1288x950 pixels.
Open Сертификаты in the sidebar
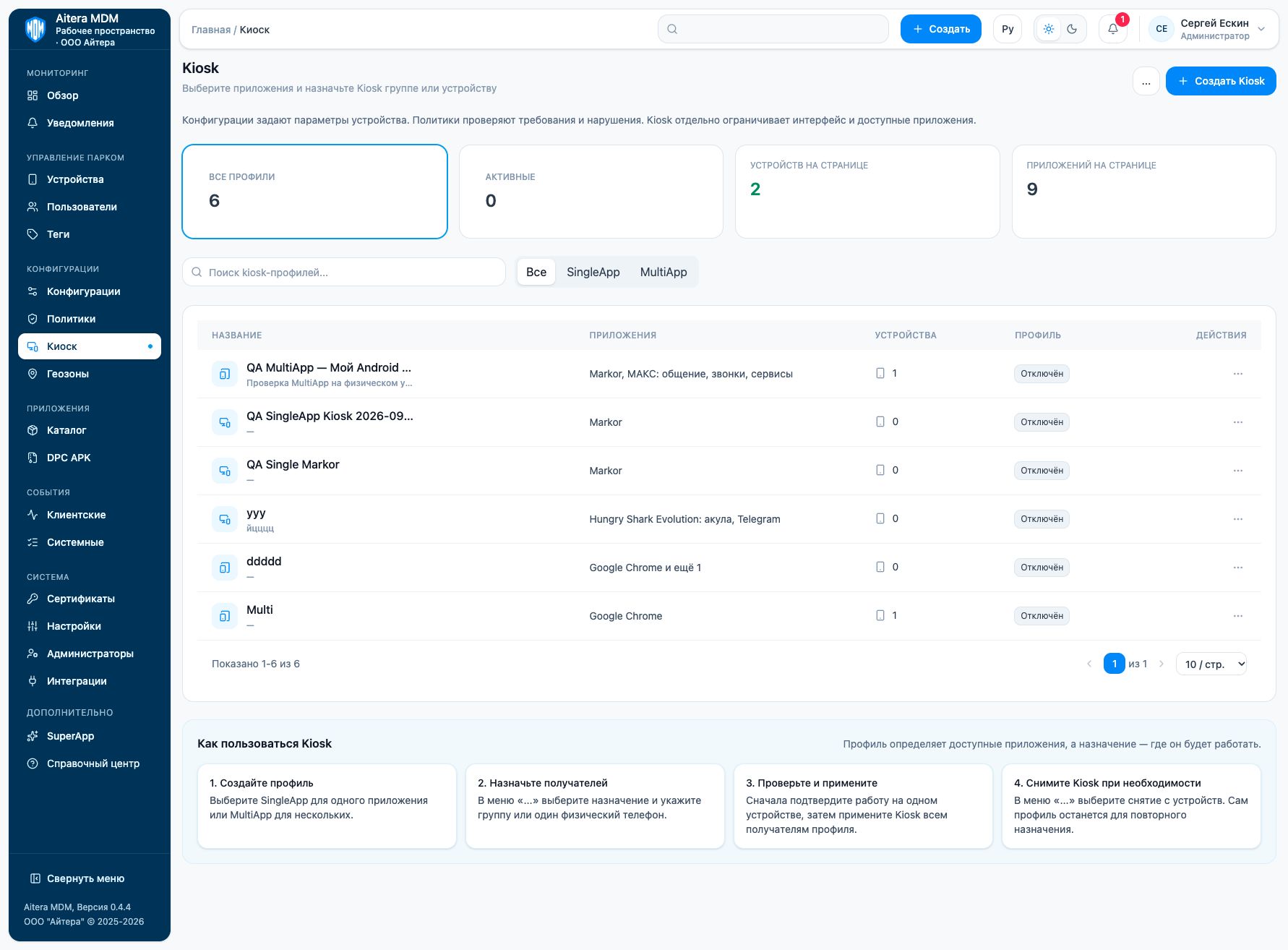[90, 599]
